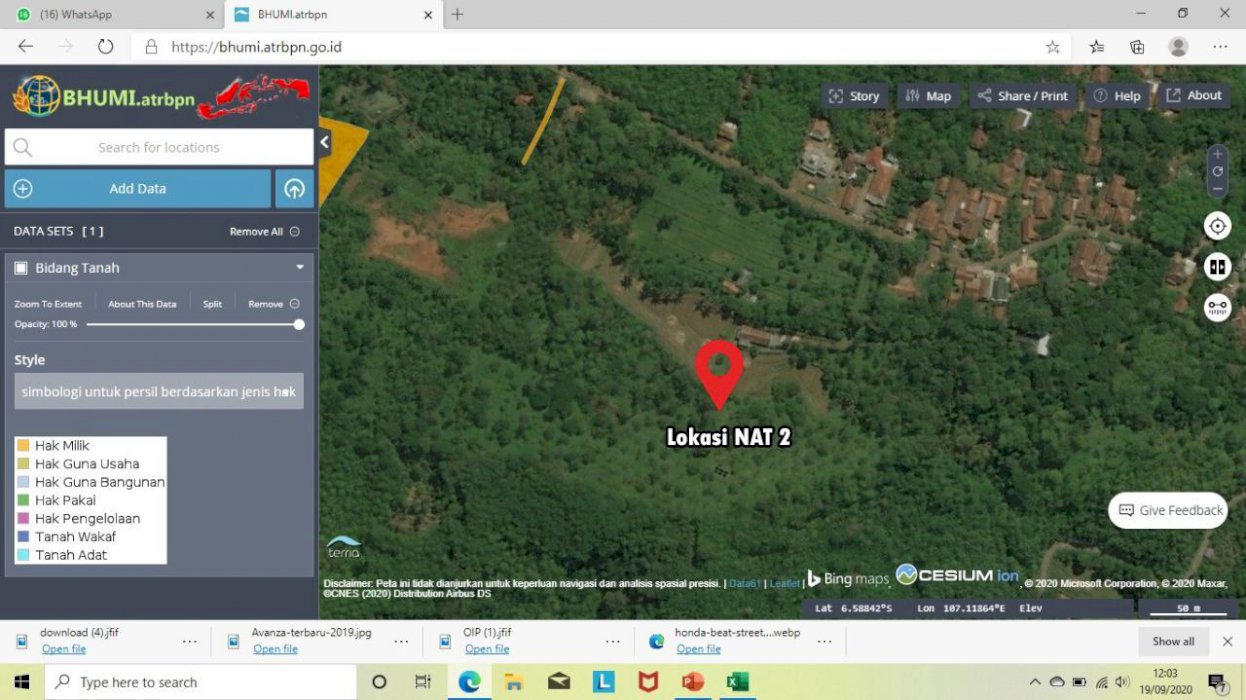Open the simbologi persil Style dropdown
Image resolution: width=1246 pixels, height=700 pixels.
pos(158,391)
